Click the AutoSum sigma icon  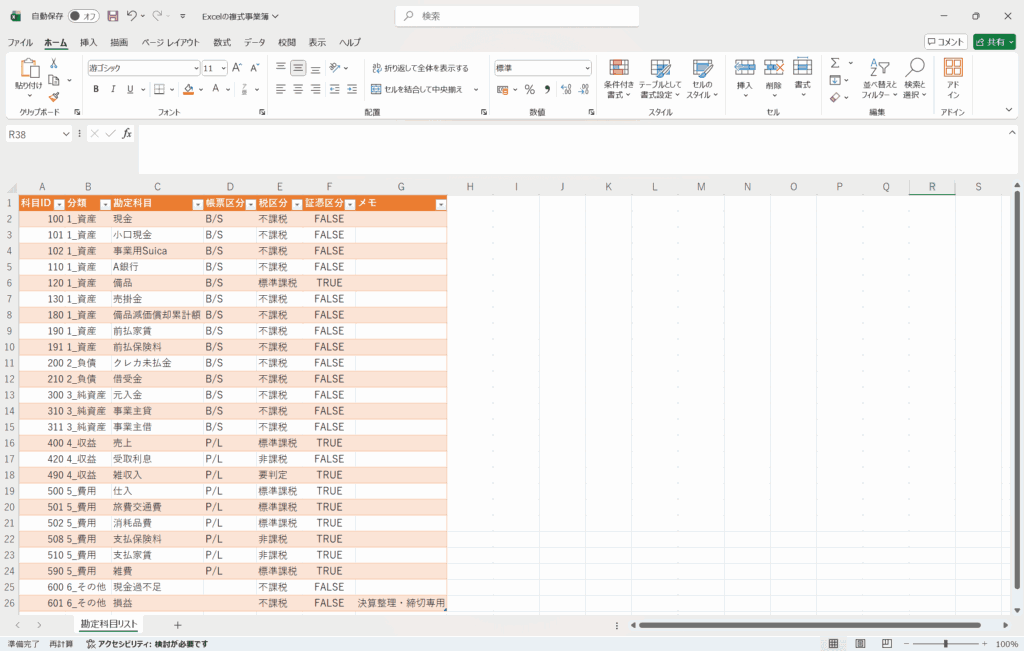click(x=835, y=63)
